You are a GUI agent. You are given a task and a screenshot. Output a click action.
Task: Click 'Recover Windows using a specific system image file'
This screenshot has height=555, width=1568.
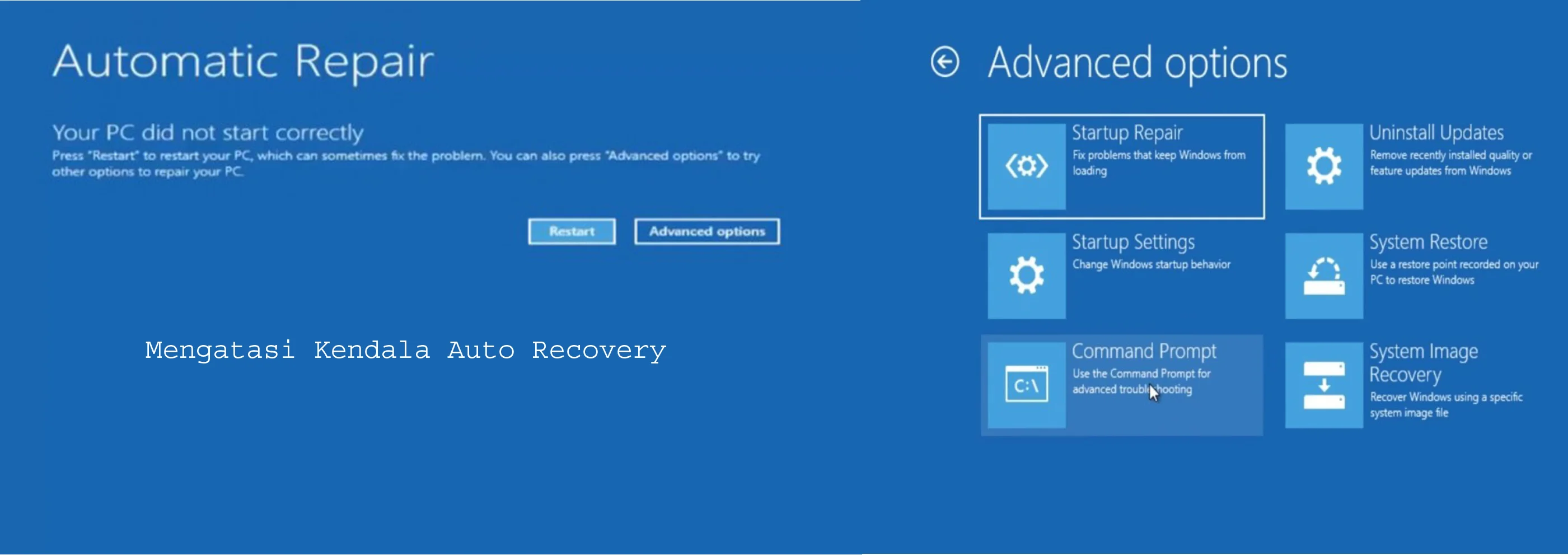point(1447,405)
